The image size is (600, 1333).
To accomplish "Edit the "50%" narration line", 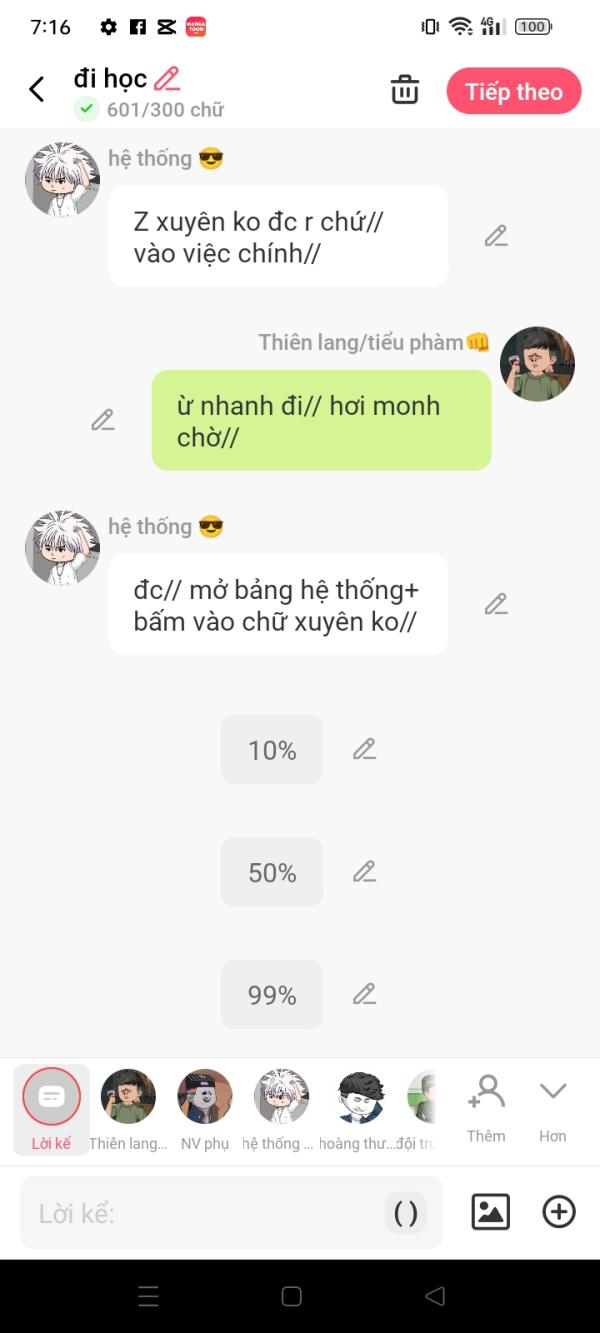I will pyautogui.click(x=364, y=871).
